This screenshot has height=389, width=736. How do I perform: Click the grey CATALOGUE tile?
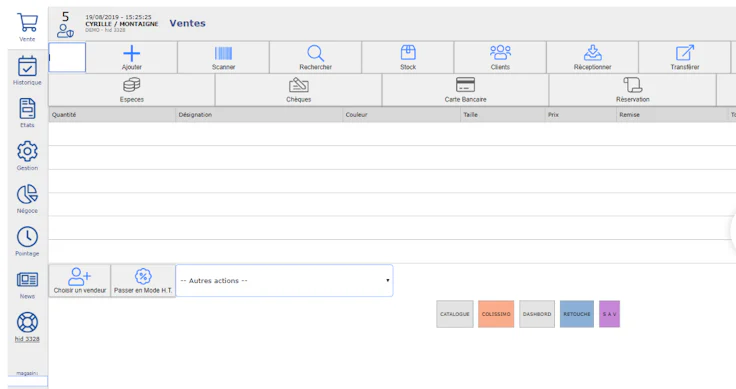(455, 314)
